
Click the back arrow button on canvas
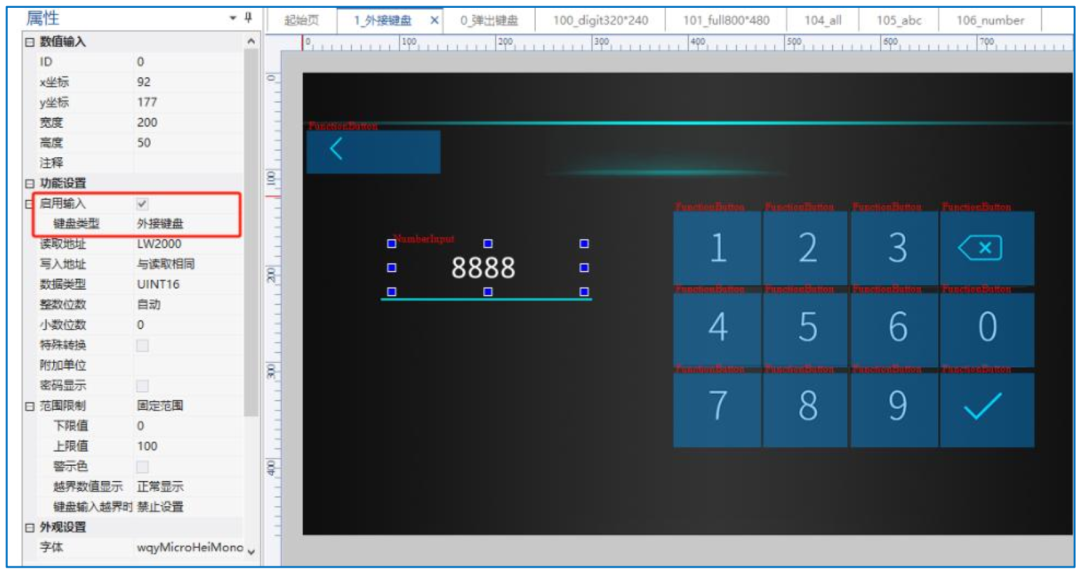[x=373, y=151]
